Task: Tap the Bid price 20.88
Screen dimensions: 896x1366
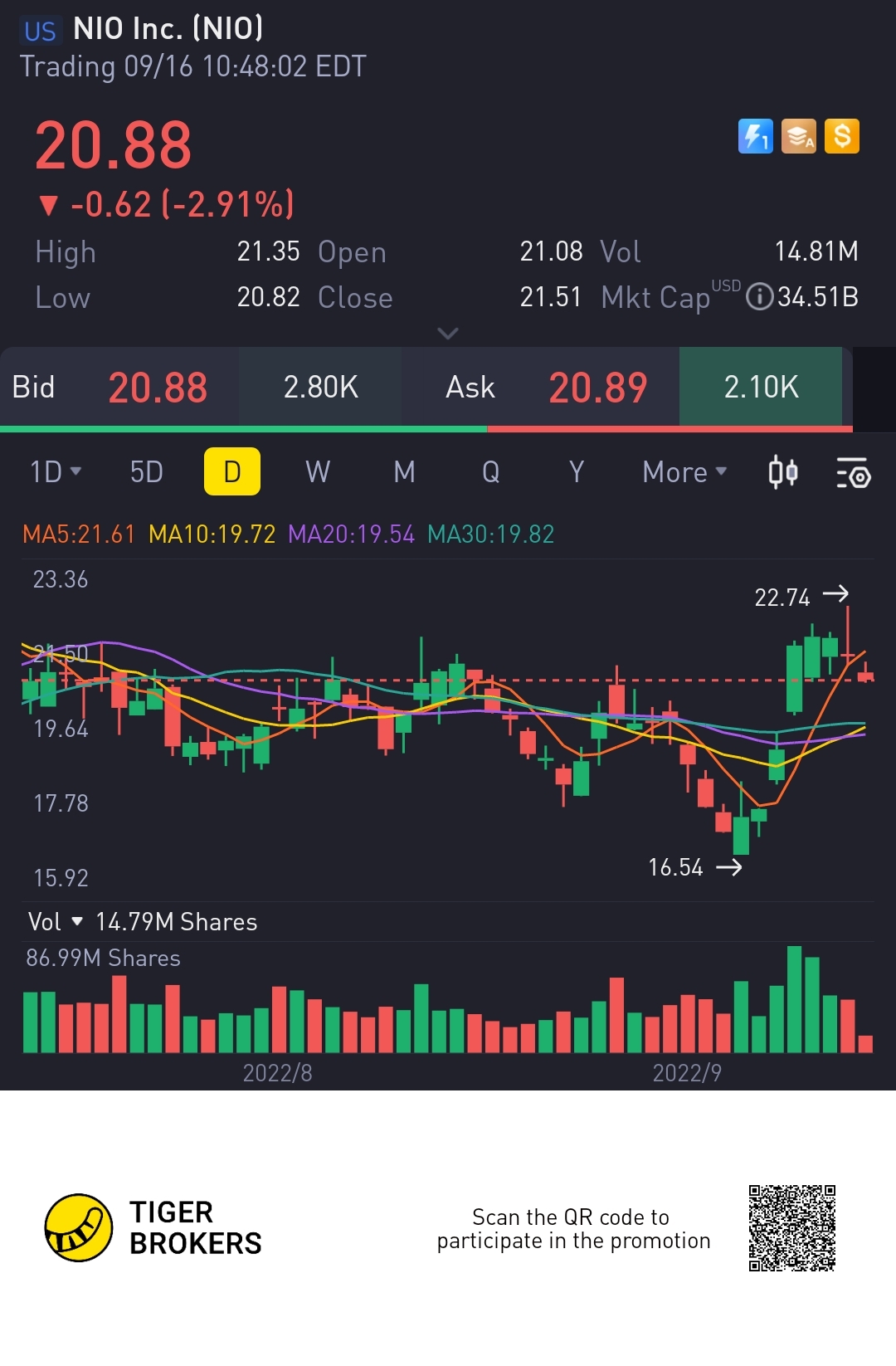Action: [x=158, y=388]
